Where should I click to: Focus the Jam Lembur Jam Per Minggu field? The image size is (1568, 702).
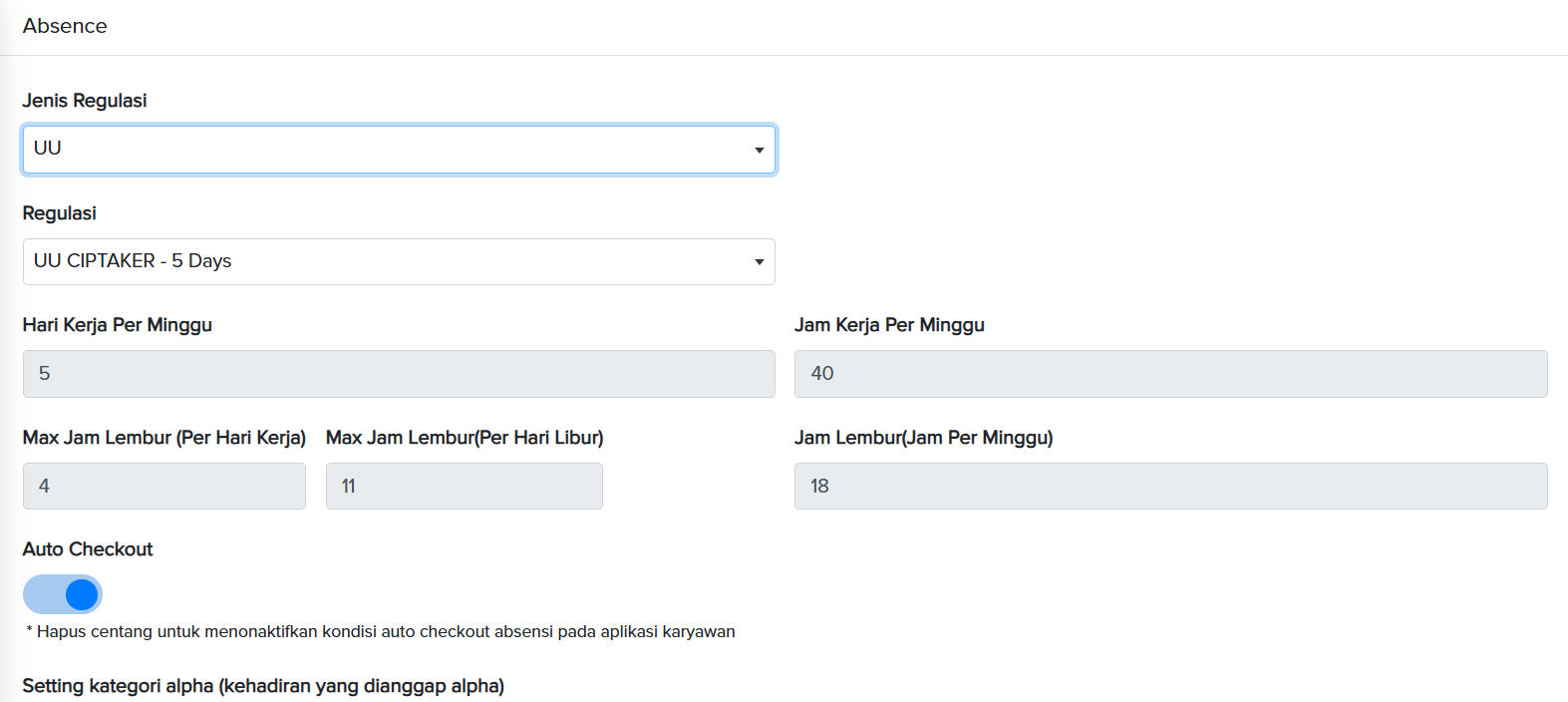tap(1170, 487)
